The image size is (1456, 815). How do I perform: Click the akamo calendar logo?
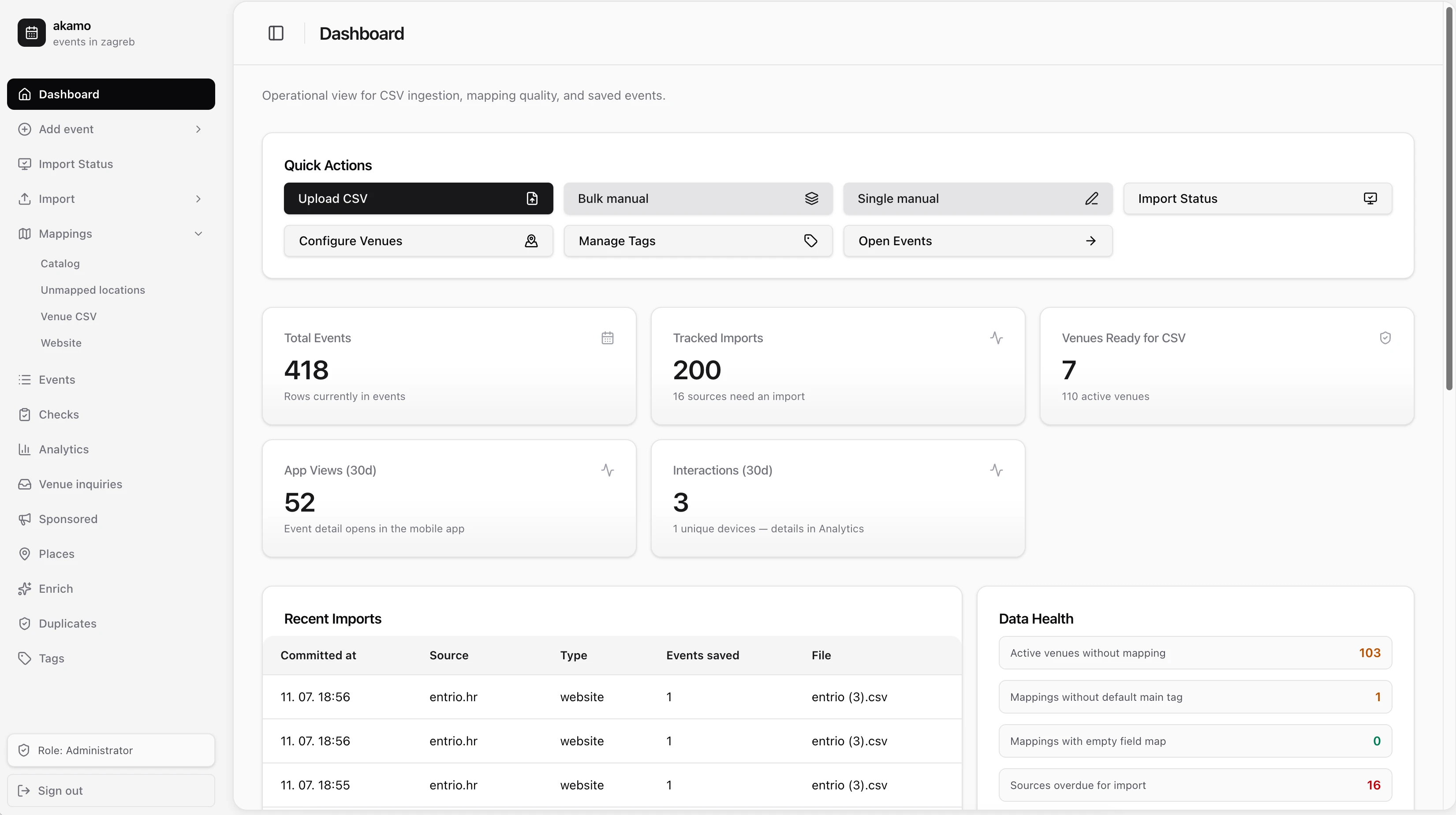pos(32,33)
